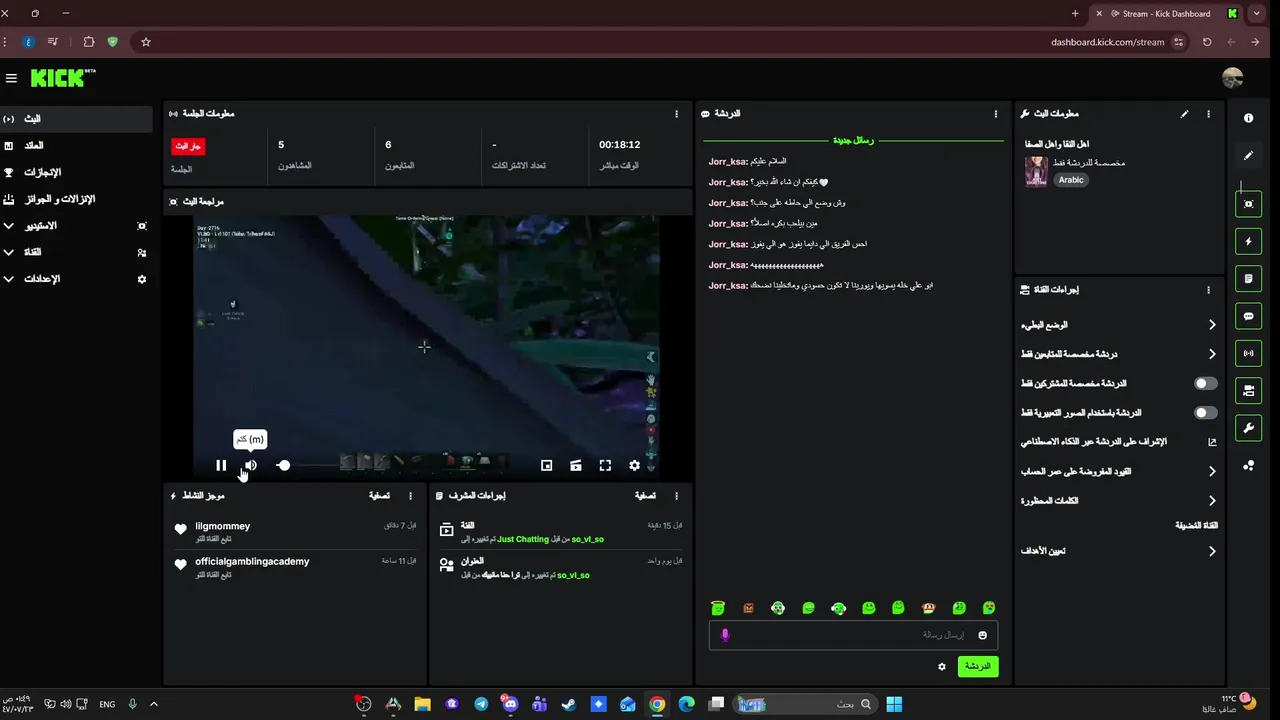Open chat settings gear near send button
The height and width of the screenshot is (720, 1280).
pos(941,667)
